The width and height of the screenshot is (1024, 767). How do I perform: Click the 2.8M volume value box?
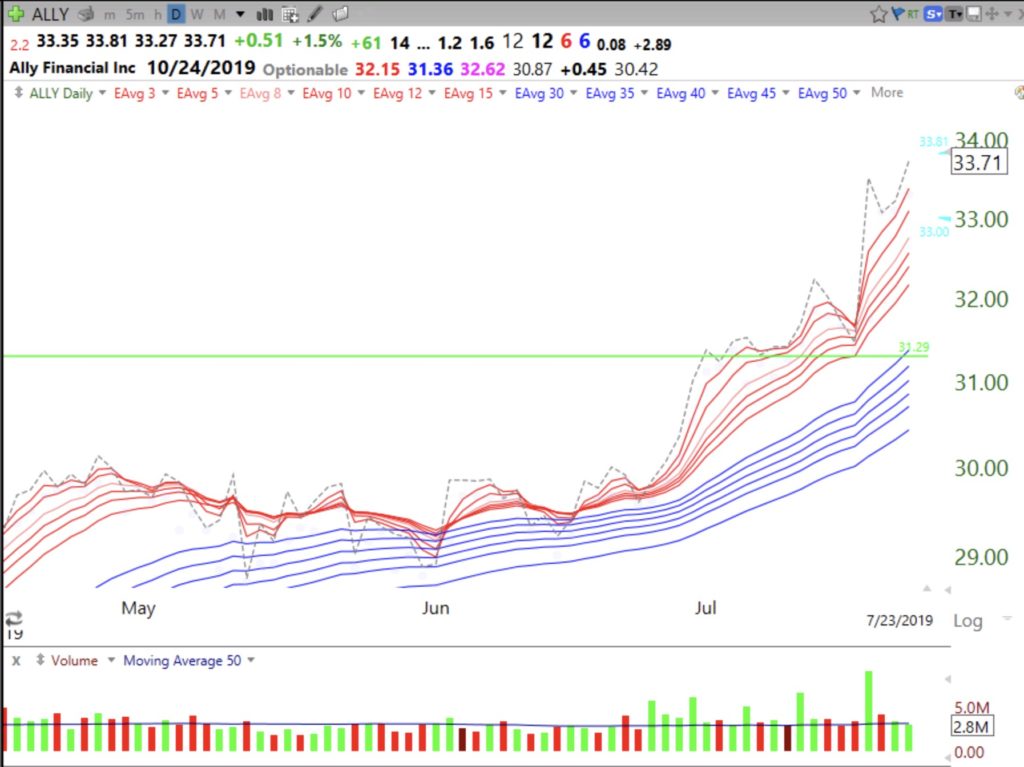tap(971, 726)
